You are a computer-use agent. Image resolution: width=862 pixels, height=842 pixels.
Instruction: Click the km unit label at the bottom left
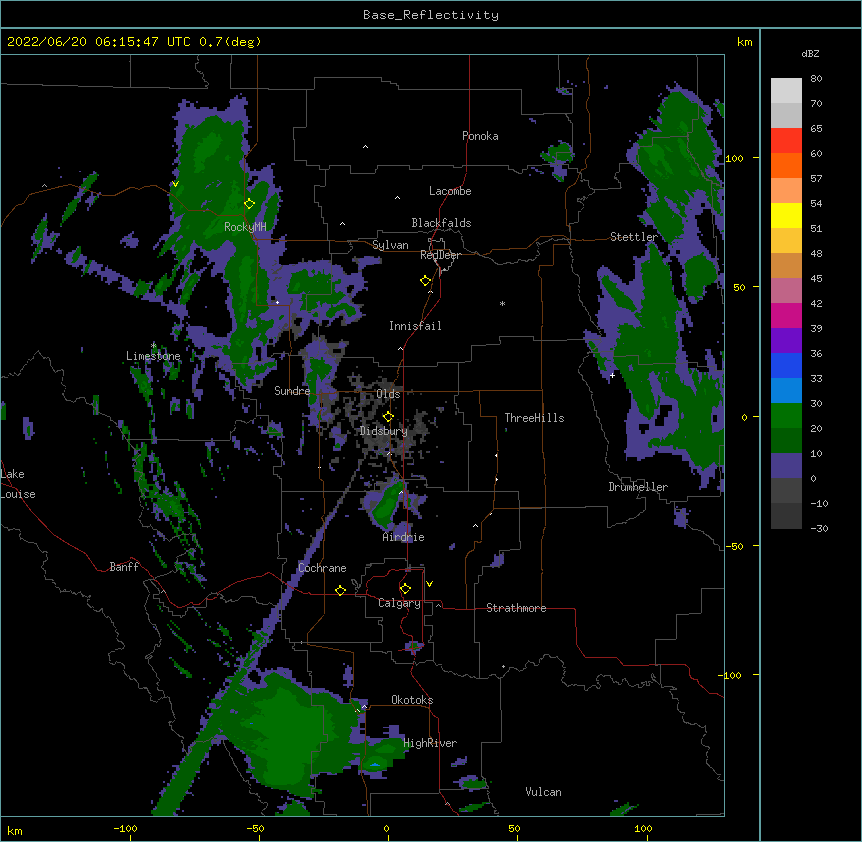[x=15, y=831]
